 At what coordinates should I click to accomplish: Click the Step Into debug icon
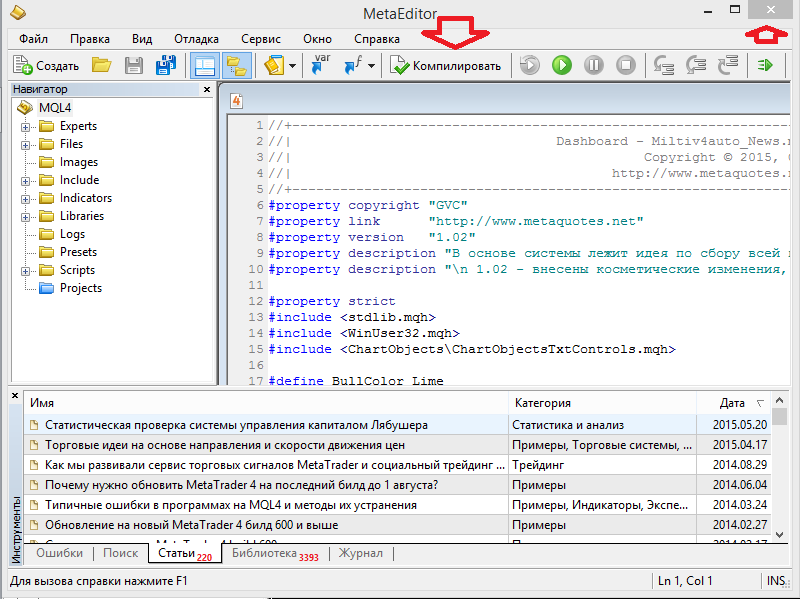(664, 65)
